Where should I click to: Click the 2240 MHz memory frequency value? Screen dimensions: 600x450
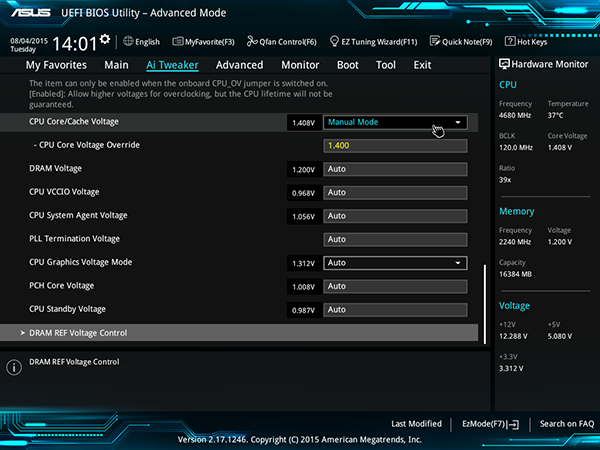[x=515, y=242]
